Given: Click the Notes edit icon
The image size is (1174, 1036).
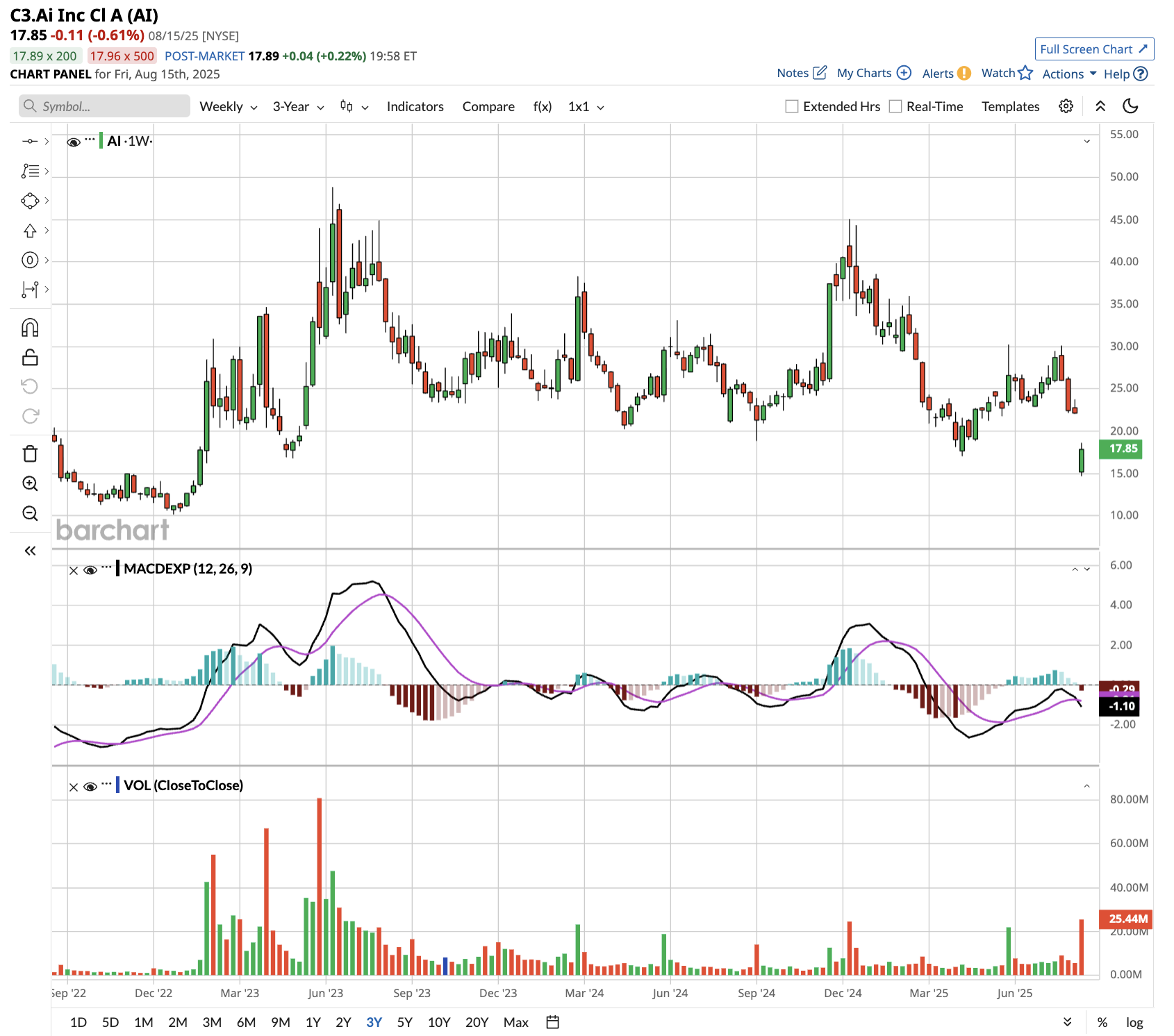Looking at the screenshot, I should point(820,73).
